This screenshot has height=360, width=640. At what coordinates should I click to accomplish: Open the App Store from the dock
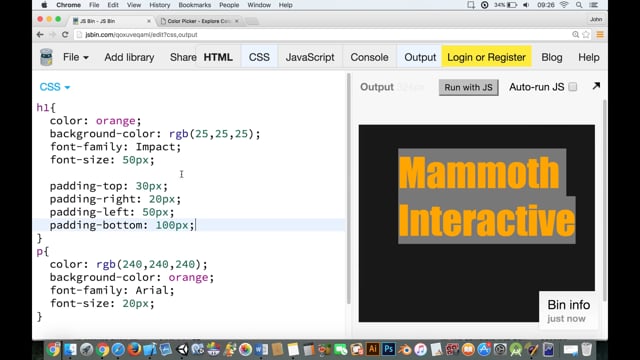pos(484,349)
